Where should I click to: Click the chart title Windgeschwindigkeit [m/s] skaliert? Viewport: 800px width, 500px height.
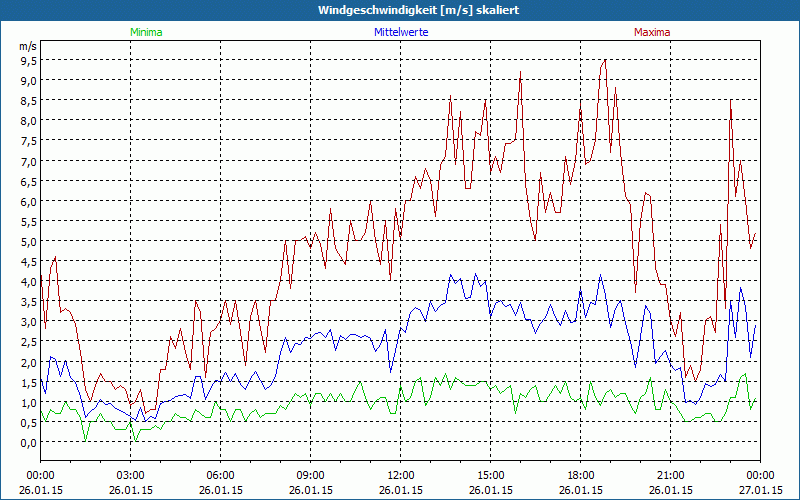[418, 10]
